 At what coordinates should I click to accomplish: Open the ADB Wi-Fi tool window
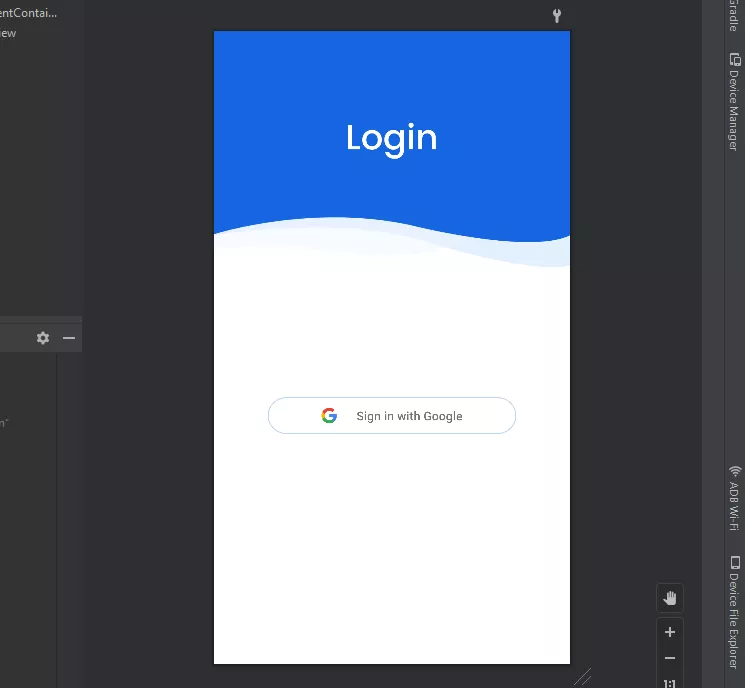[x=735, y=498]
